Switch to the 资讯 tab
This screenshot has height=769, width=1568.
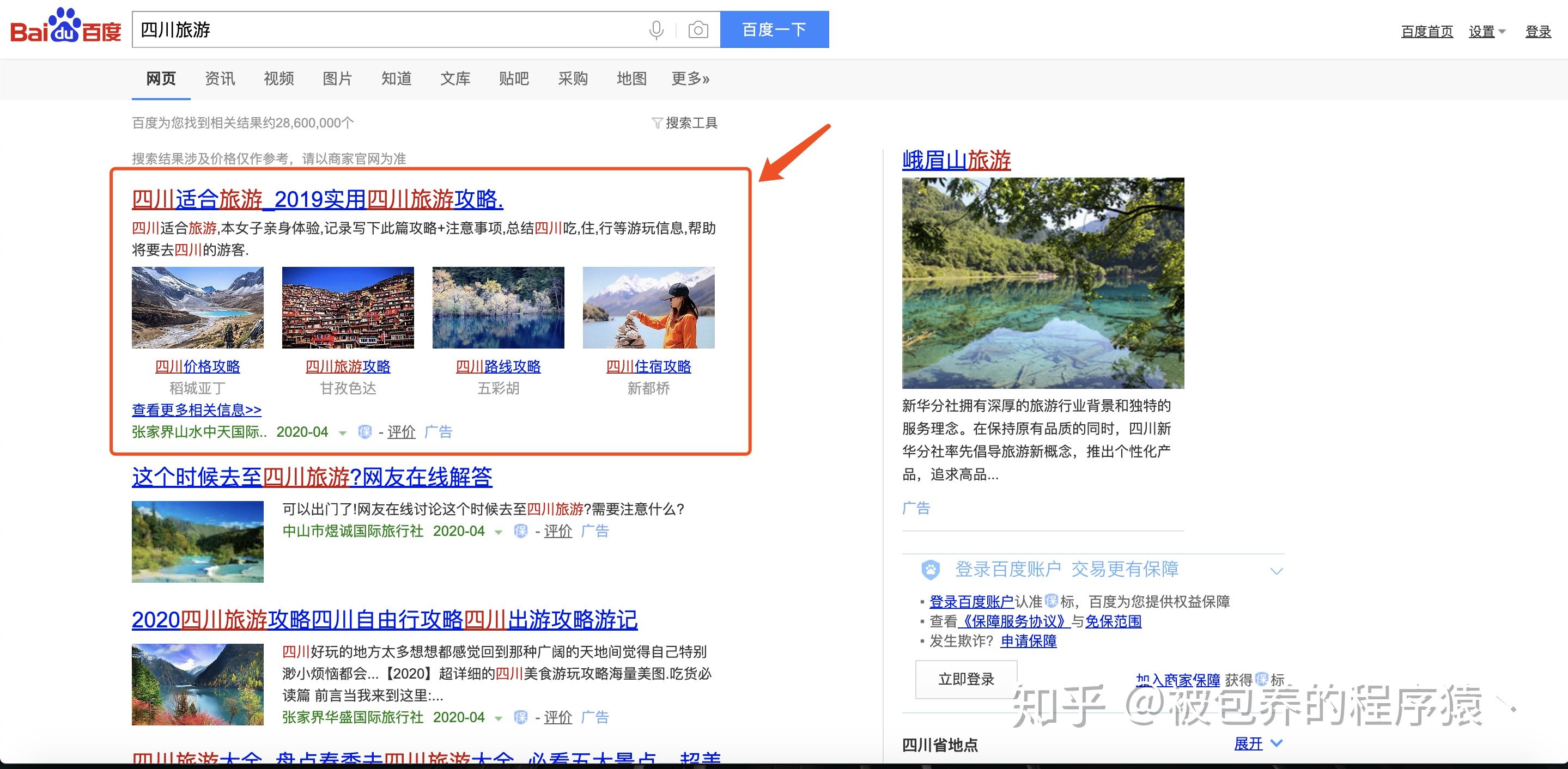[220, 78]
